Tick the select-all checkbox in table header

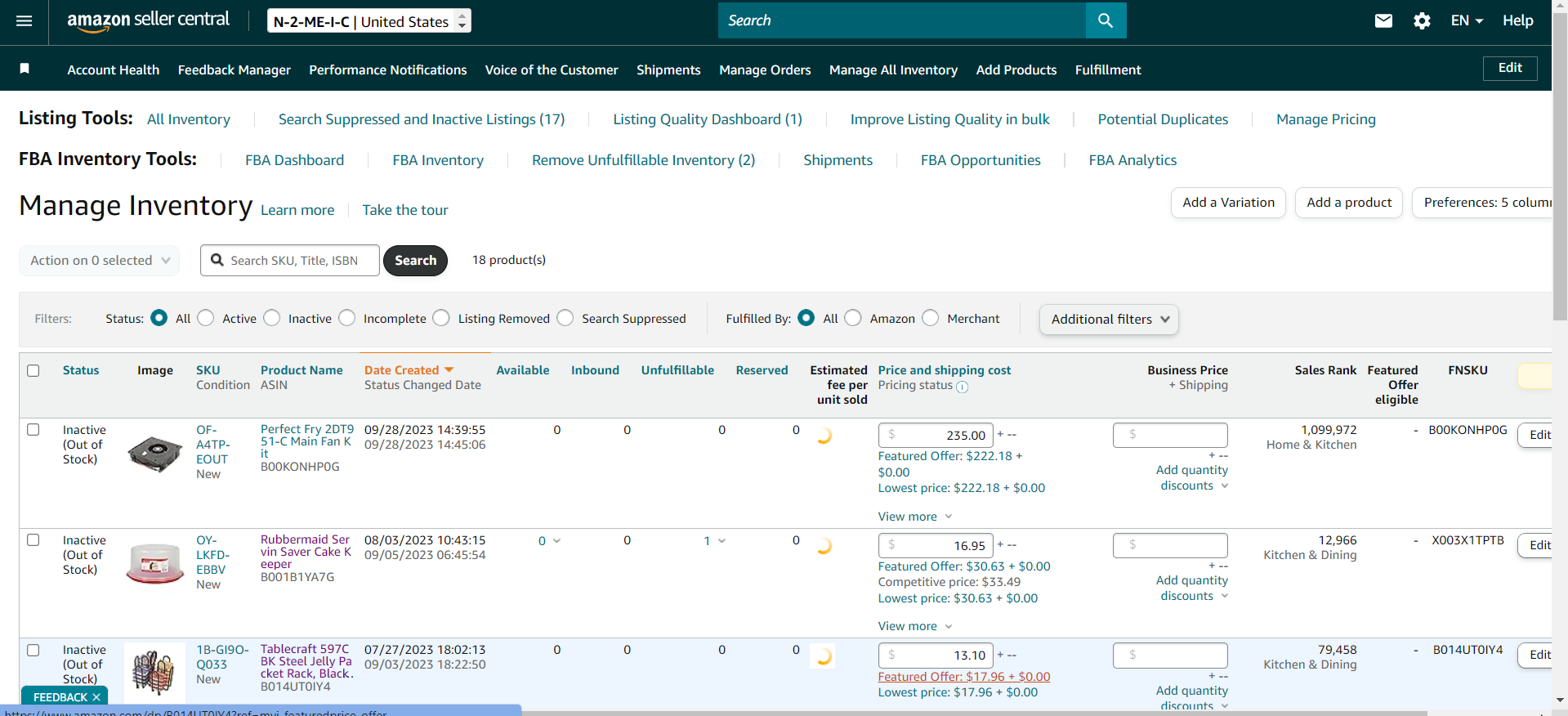34,371
